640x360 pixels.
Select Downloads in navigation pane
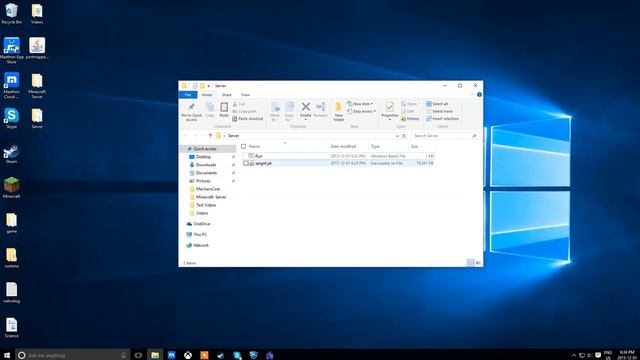tap(206, 165)
